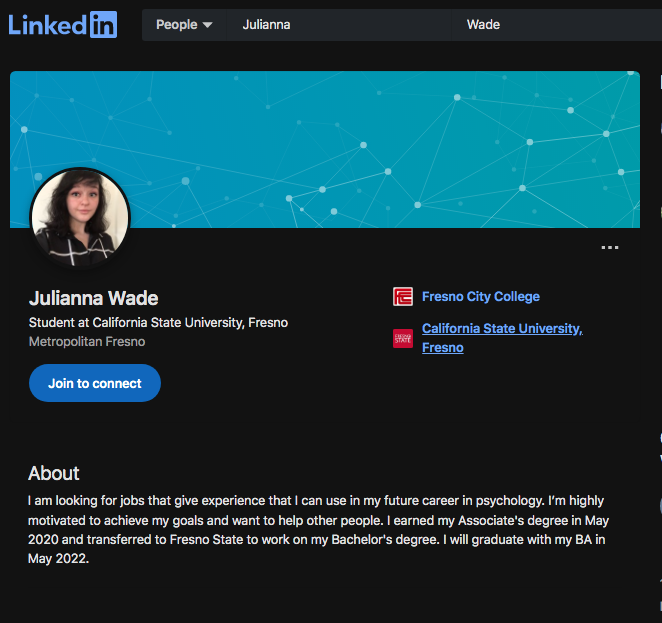Viewport: 662px width, 623px height.
Task: Select the About section heading
Action: point(54,473)
